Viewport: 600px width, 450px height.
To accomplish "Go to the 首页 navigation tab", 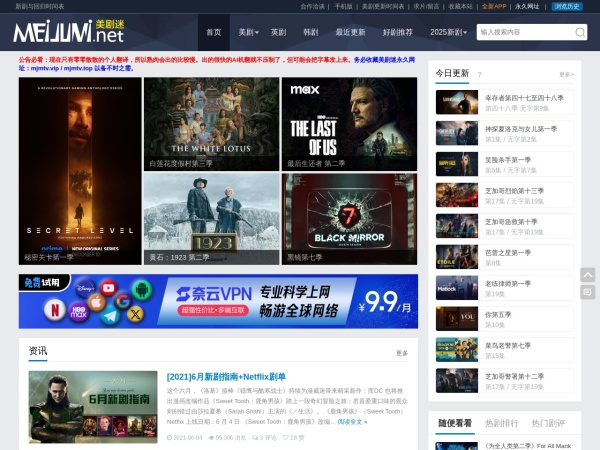I will coord(214,33).
